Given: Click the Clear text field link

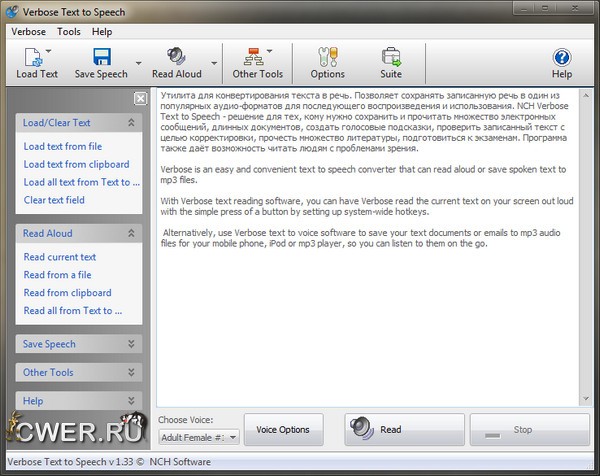Looking at the screenshot, I should (54, 200).
